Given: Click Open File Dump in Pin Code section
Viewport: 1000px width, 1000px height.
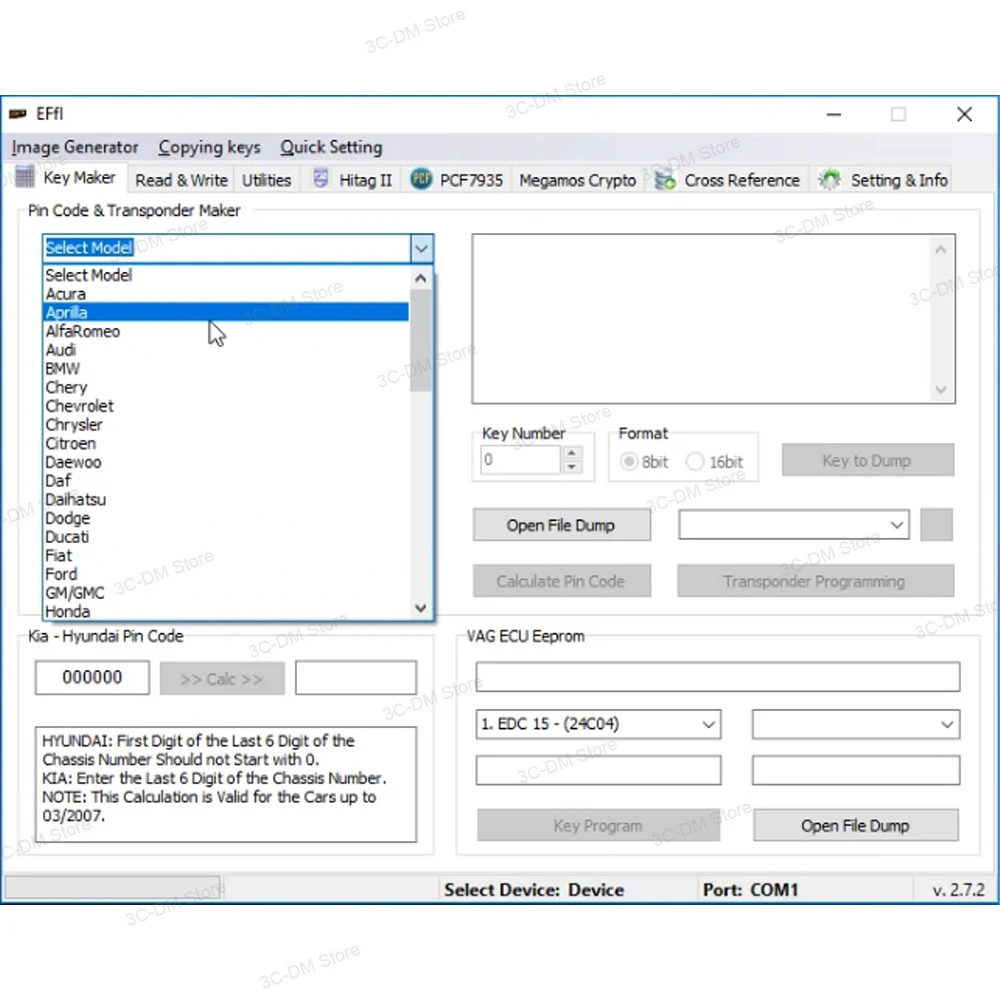Looking at the screenshot, I should click(x=561, y=526).
